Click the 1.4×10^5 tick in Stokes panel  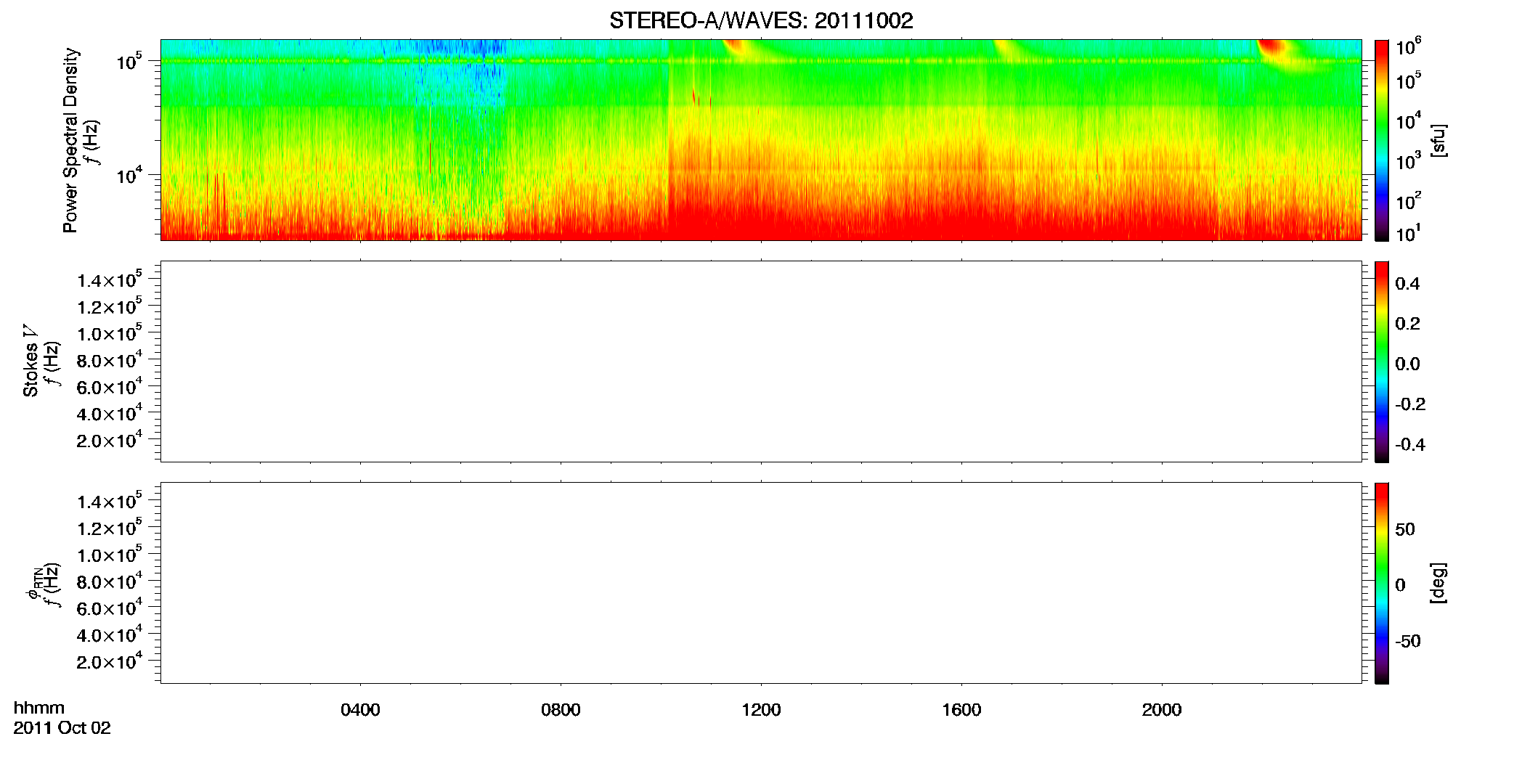pyautogui.click(x=110, y=279)
